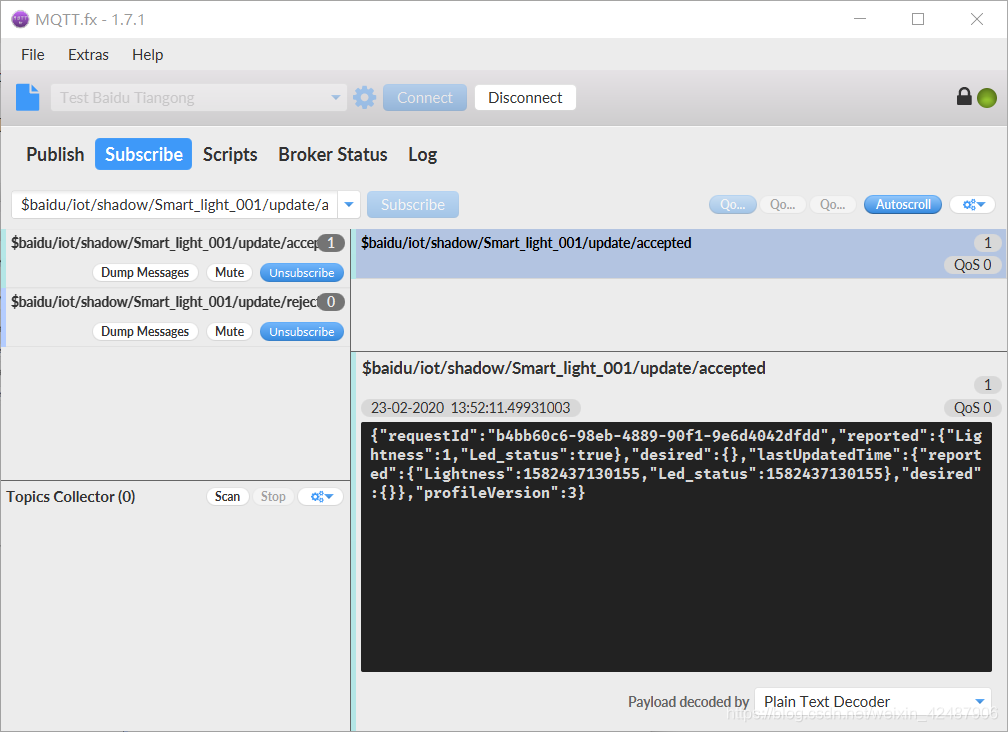Switch to the Publish tab
The width and height of the screenshot is (1008, 732).
tap(55, 154)
